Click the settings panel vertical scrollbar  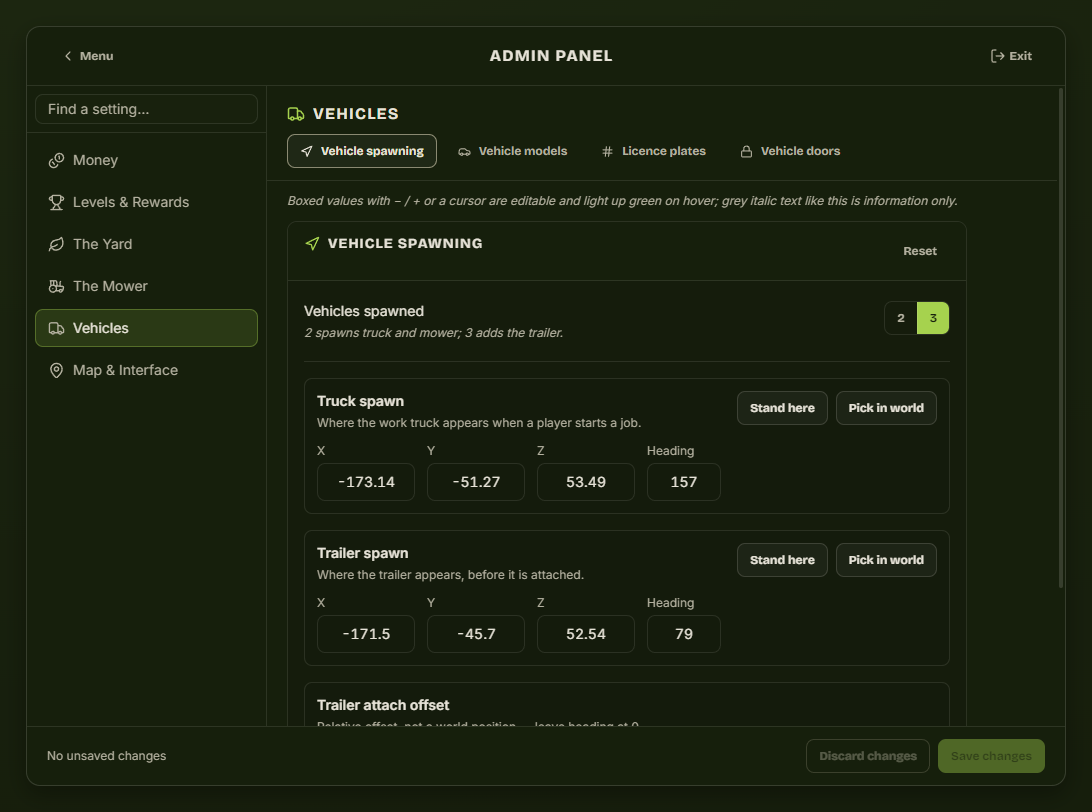(x=1061, y=338)
